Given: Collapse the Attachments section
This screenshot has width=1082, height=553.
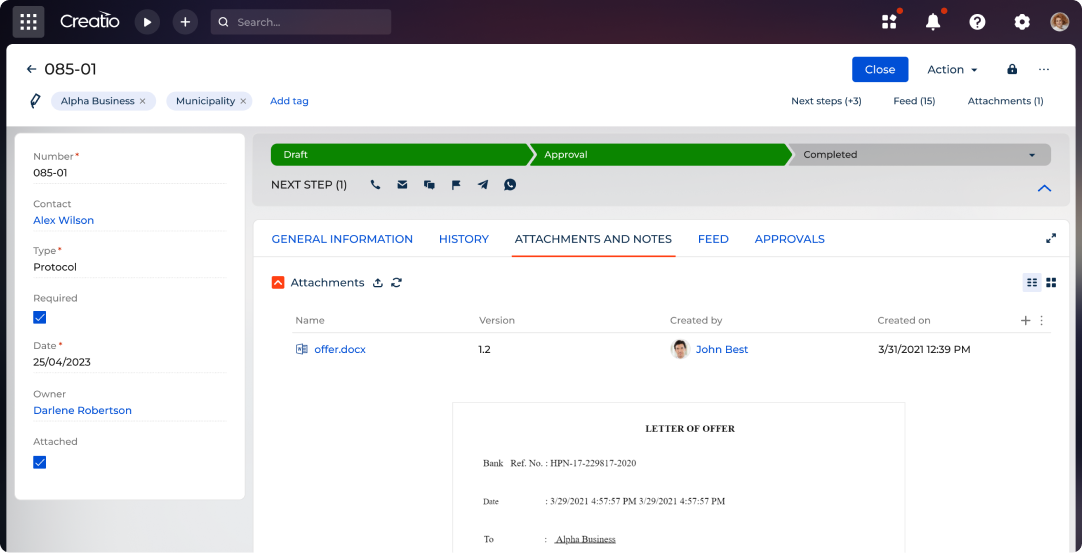Looking at the screenshot, I should point(278,283).
